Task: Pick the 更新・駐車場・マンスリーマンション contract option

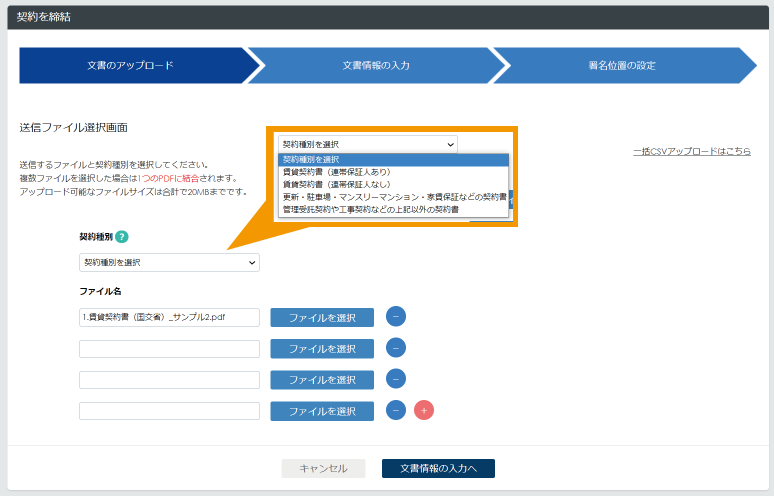Action: [393, 197]
